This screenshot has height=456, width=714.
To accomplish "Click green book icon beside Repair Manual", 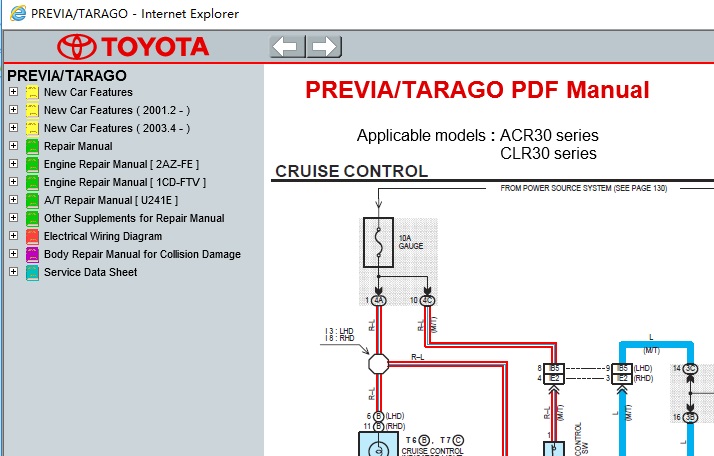I will (x=32, y=147).
